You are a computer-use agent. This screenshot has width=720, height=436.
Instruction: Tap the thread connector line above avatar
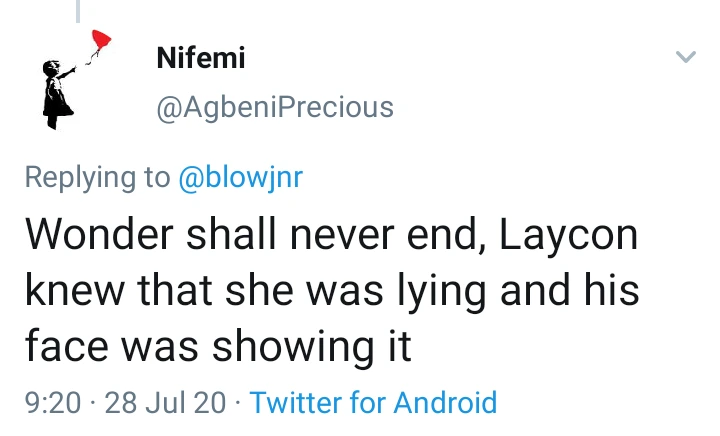[x=78, y=10]
